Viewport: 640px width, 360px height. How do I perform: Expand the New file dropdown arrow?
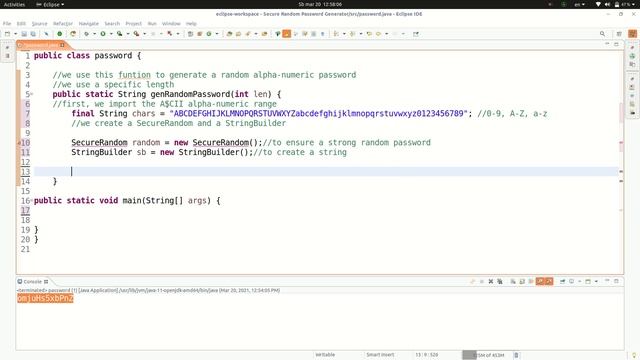click(x=15, y=34)
